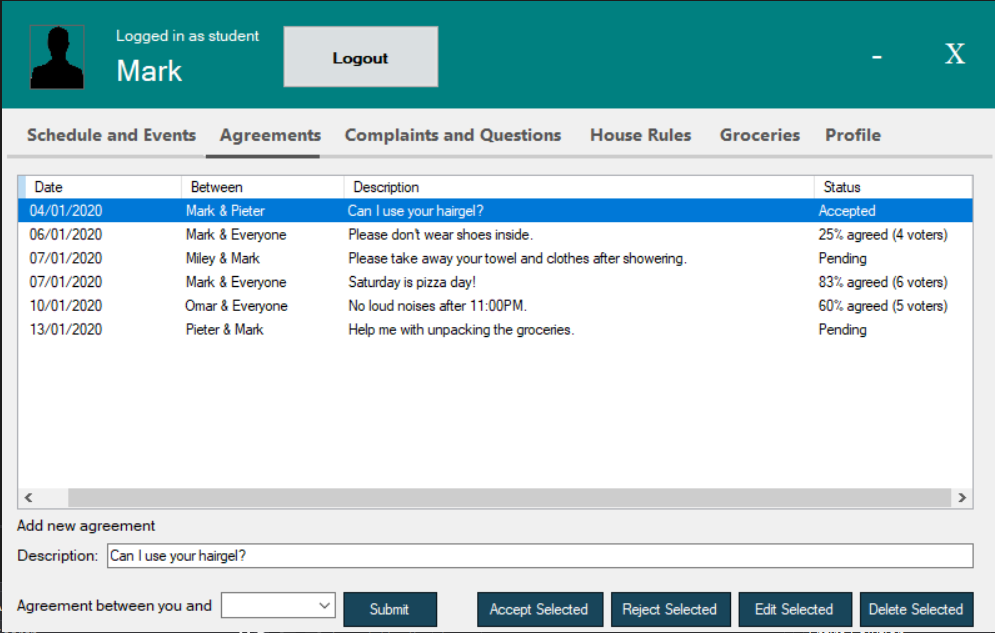Click the Delete Selected button

(916, 610)
